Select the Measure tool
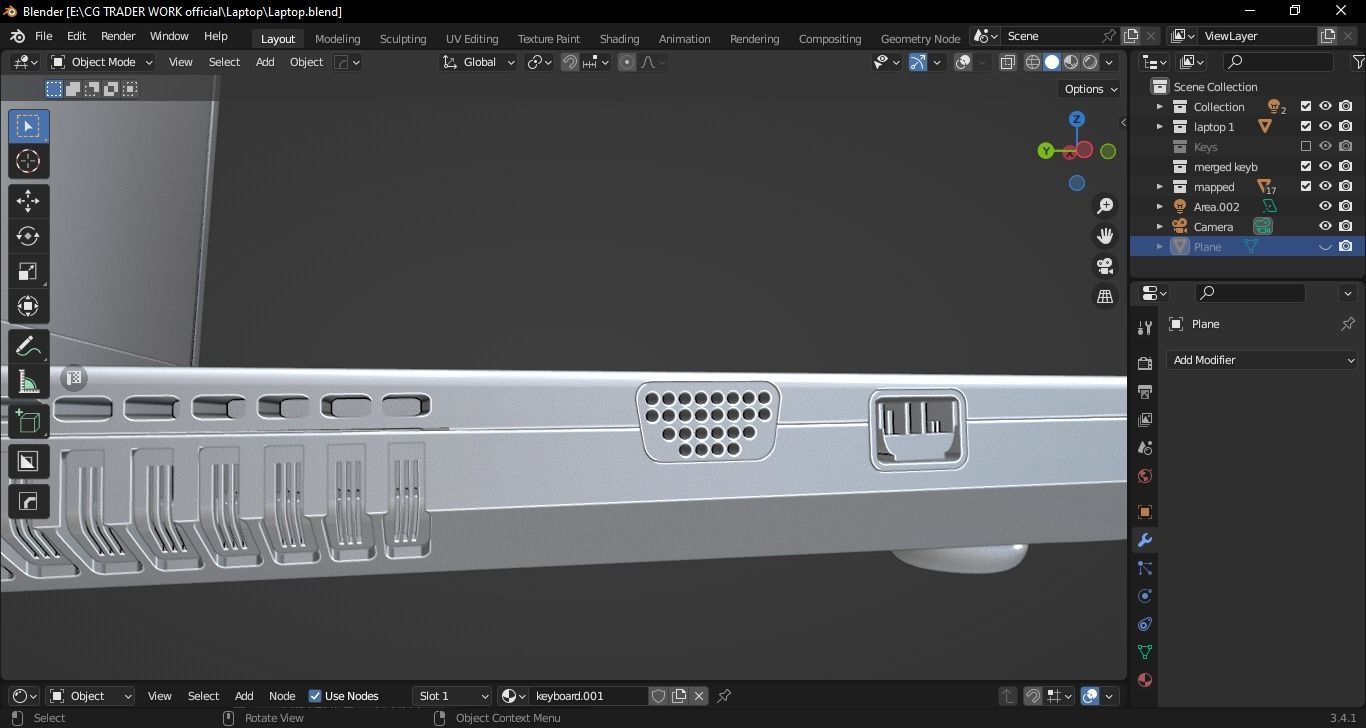 coord(28,381)
